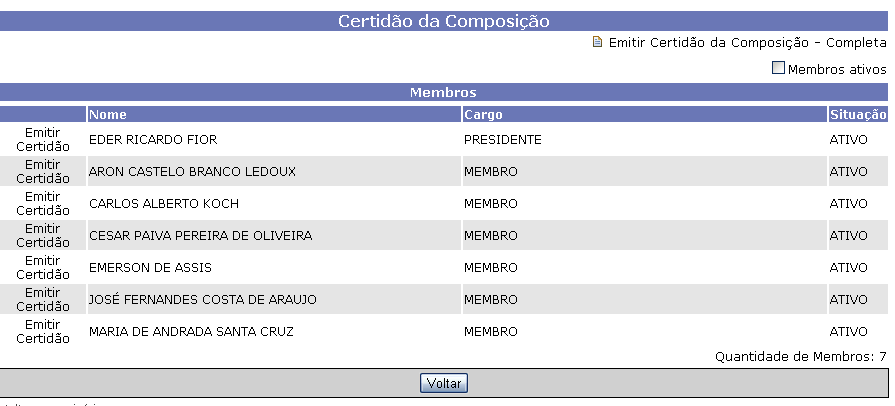895x406 pixels.
Task: Emitir Certidão for Aron Castelo Branco Ledoux
Action: 43,171
